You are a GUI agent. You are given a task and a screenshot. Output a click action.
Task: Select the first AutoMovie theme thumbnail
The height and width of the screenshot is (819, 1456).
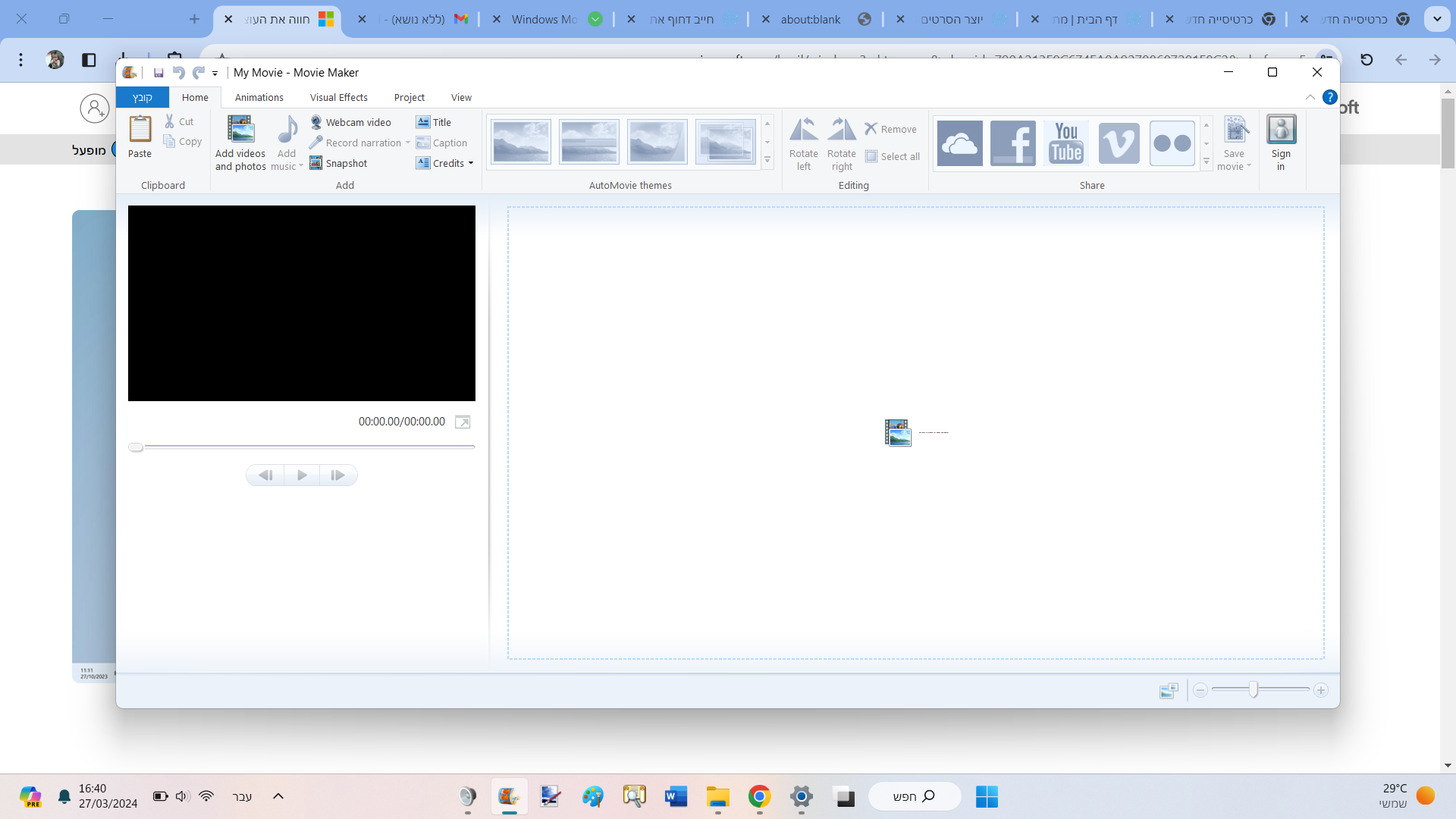tap(521, 142)
